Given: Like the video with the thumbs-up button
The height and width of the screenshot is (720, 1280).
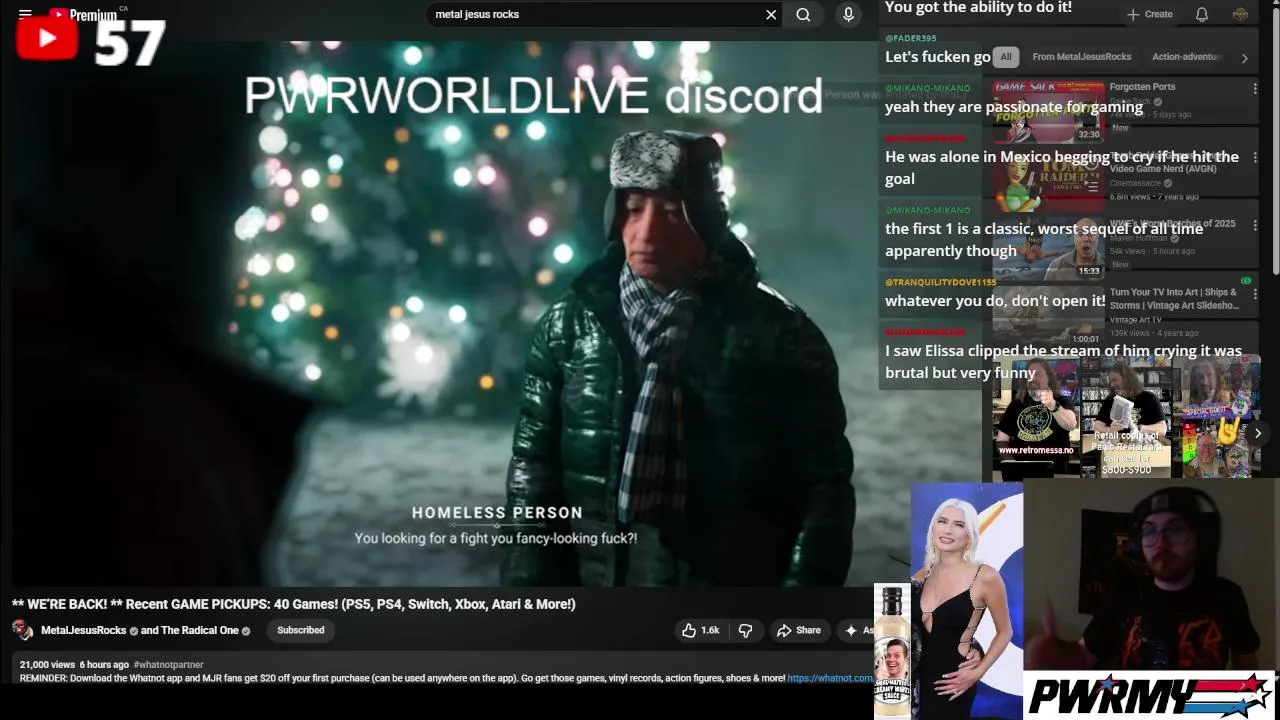Looking at the screenshot, I should 700,630.
